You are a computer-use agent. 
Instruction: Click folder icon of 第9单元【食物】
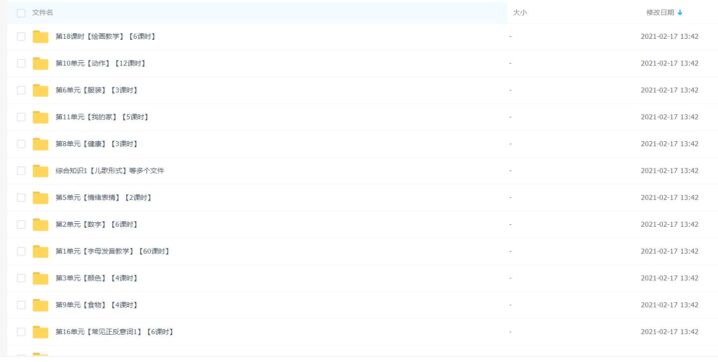click(40, 305)
